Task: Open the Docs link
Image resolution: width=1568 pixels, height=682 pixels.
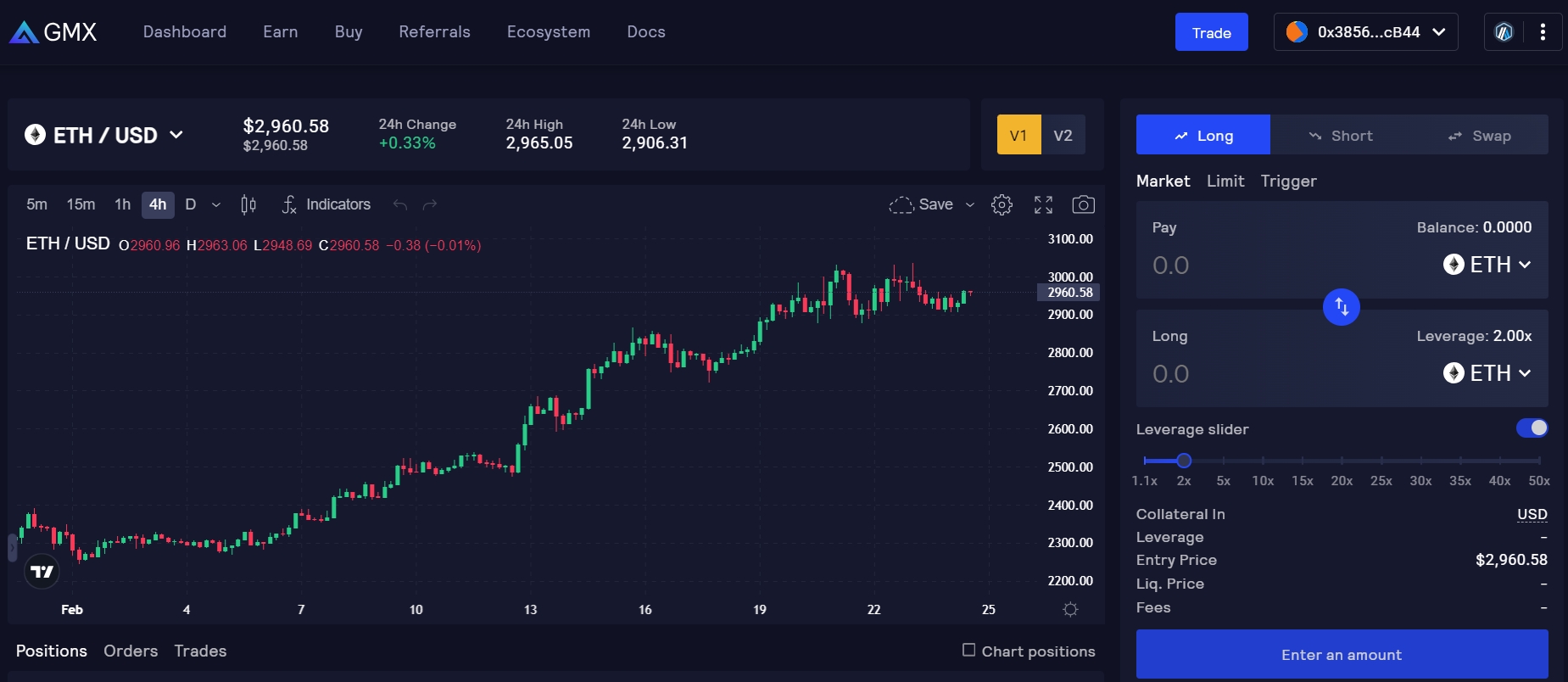Action: coord(646,32)
